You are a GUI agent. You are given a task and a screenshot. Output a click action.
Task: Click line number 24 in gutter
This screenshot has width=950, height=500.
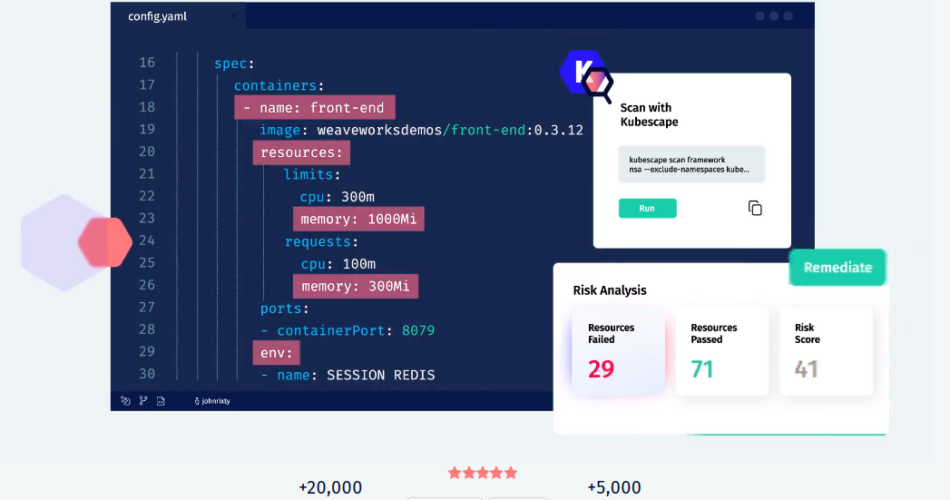pyautogui.click(x=147, y=241)
